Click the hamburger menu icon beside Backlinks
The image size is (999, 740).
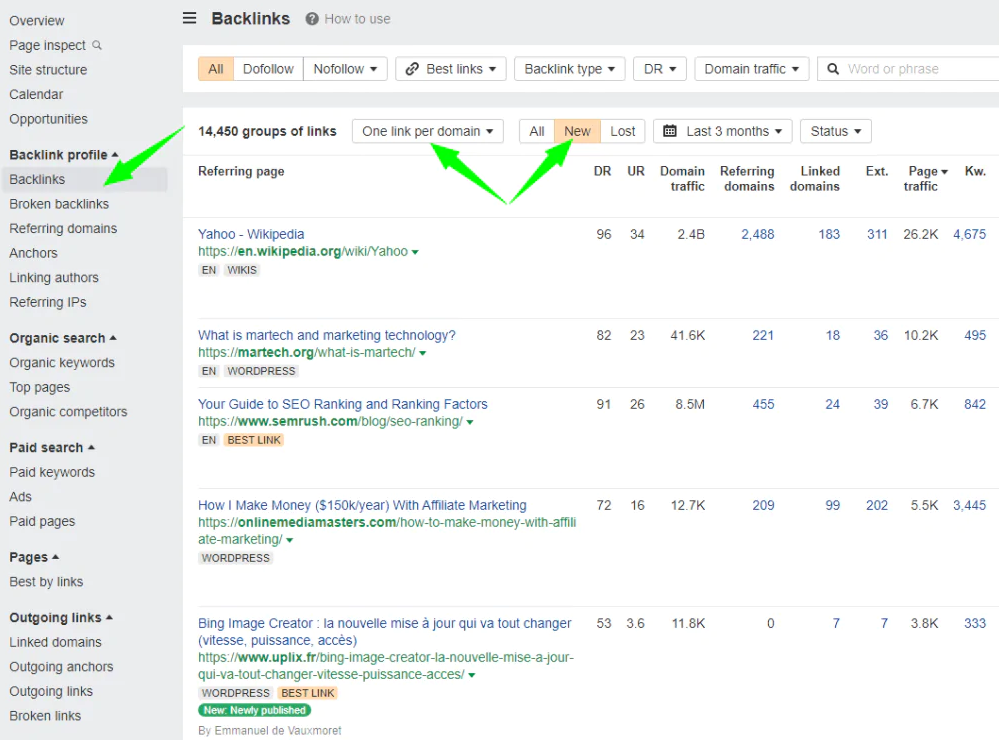[x=190, y=18]
